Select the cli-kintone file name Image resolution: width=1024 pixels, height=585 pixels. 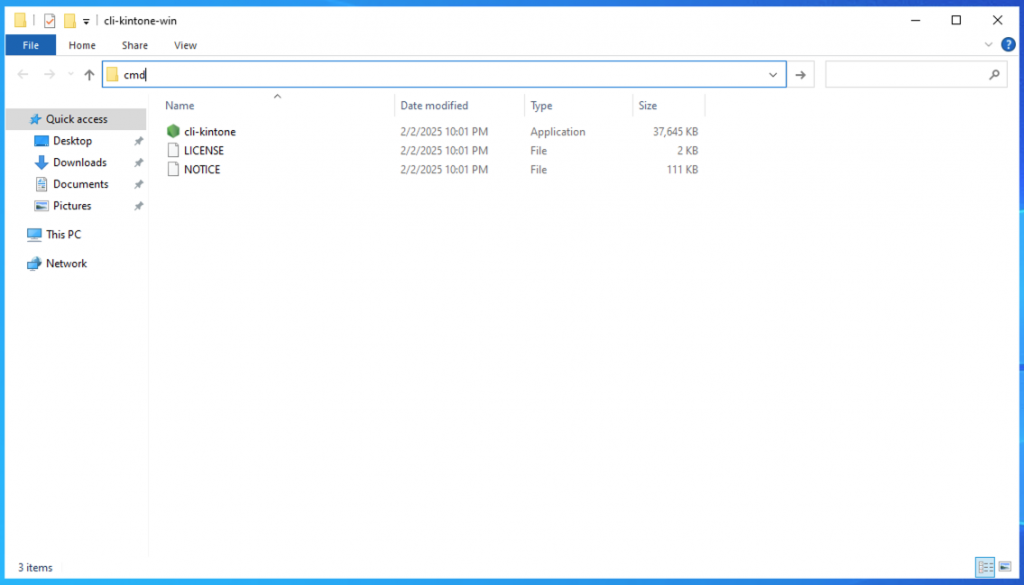click(210, 132)
